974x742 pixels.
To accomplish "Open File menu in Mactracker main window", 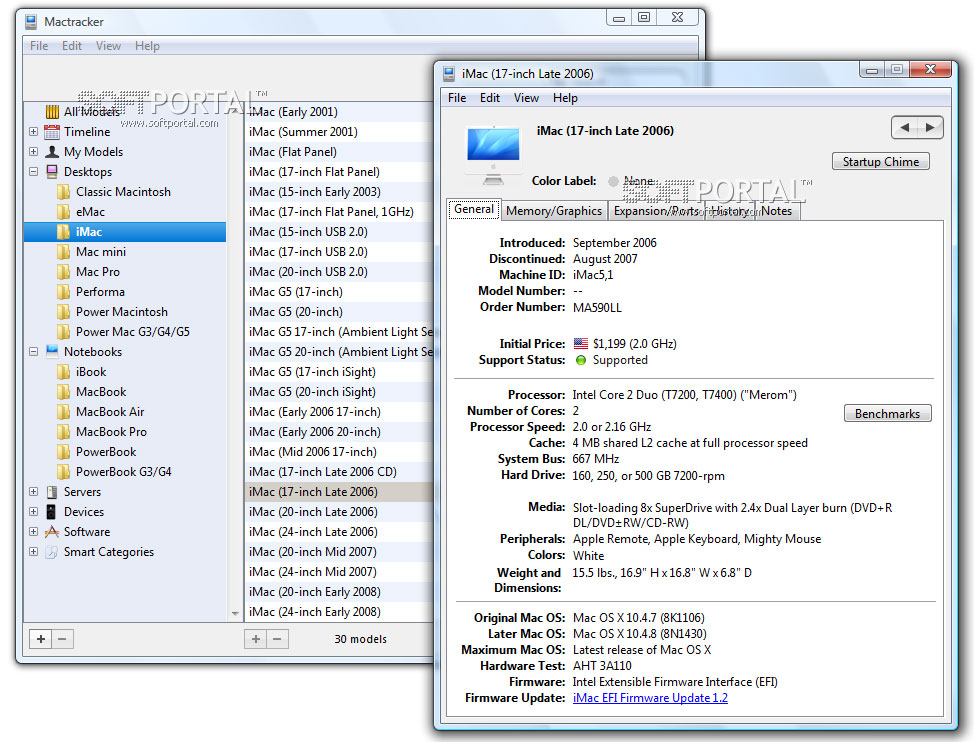I will pyautogui.click(x=39, y=45).
